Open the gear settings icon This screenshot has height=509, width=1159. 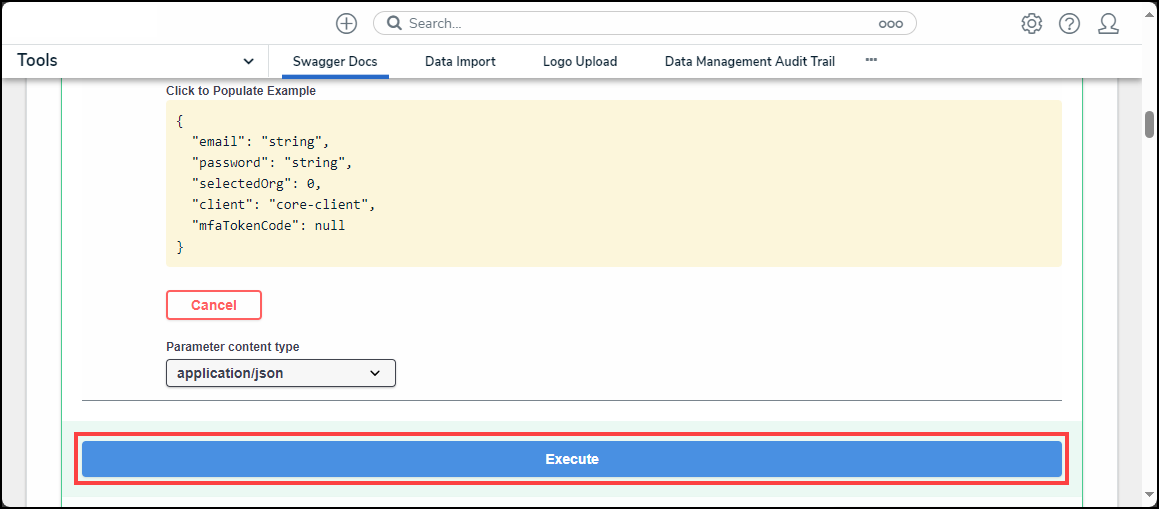1031,24
